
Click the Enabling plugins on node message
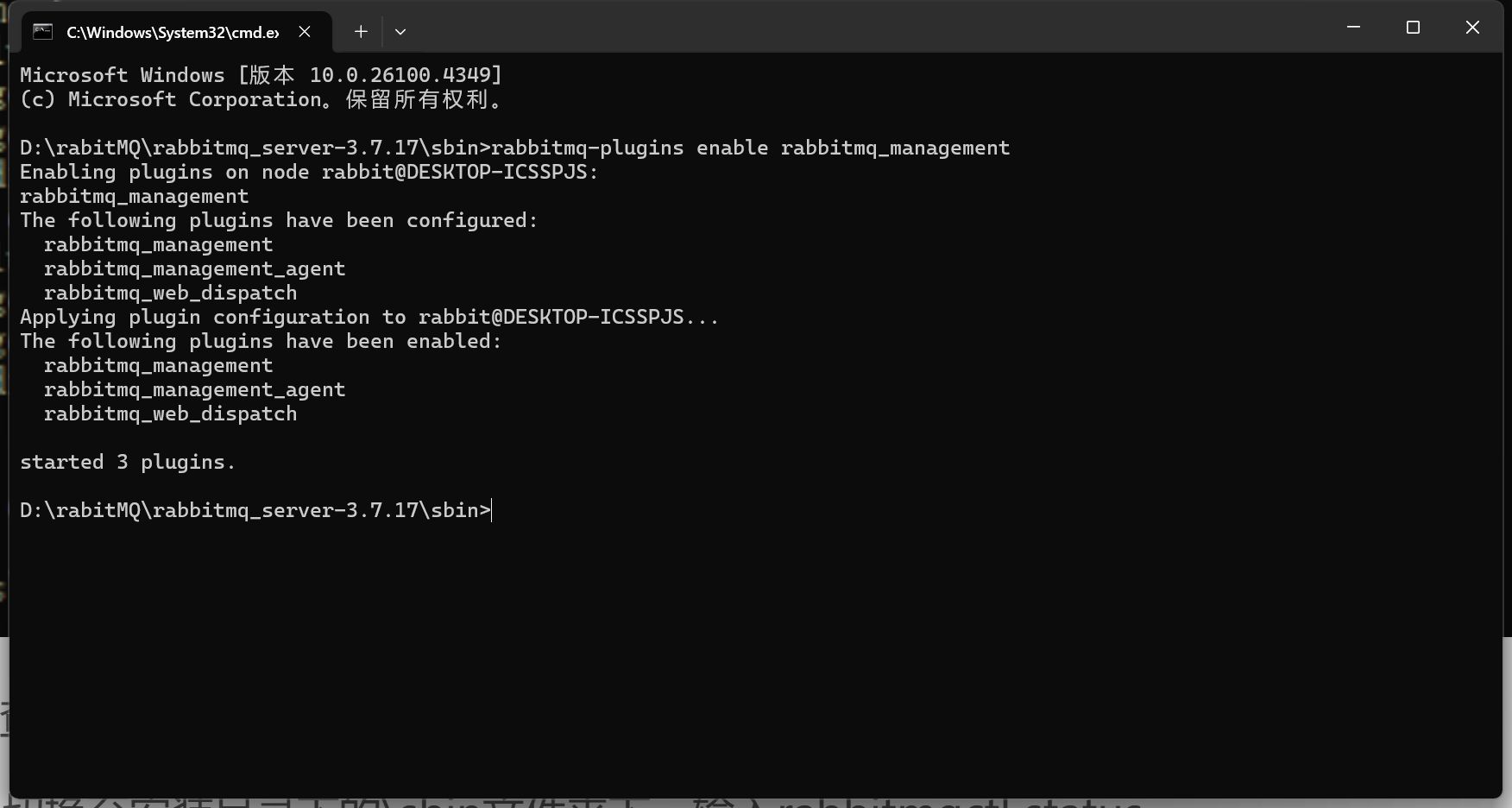click(308, 172)
